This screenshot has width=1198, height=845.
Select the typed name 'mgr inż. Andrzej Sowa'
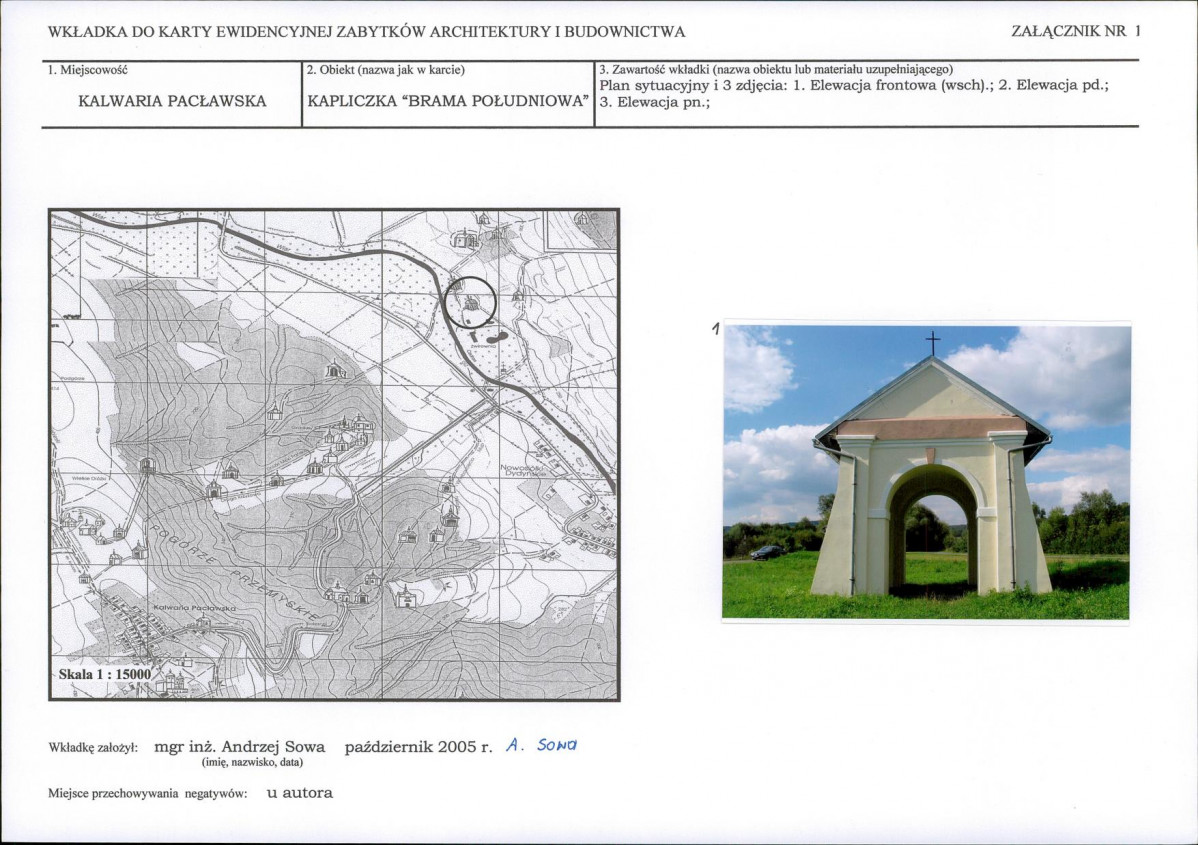click(240, 747)
